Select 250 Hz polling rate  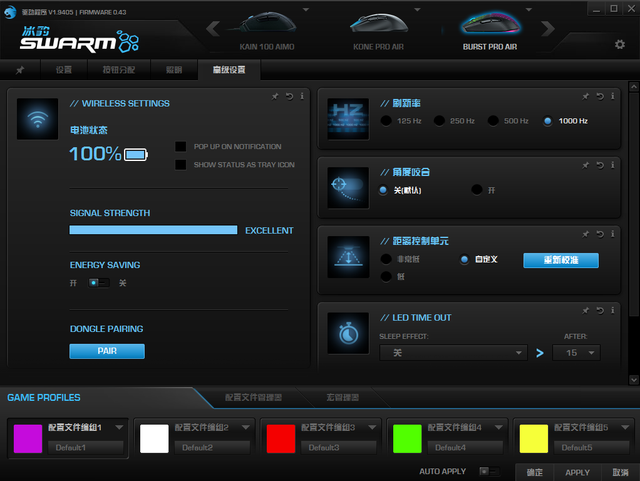439,121
